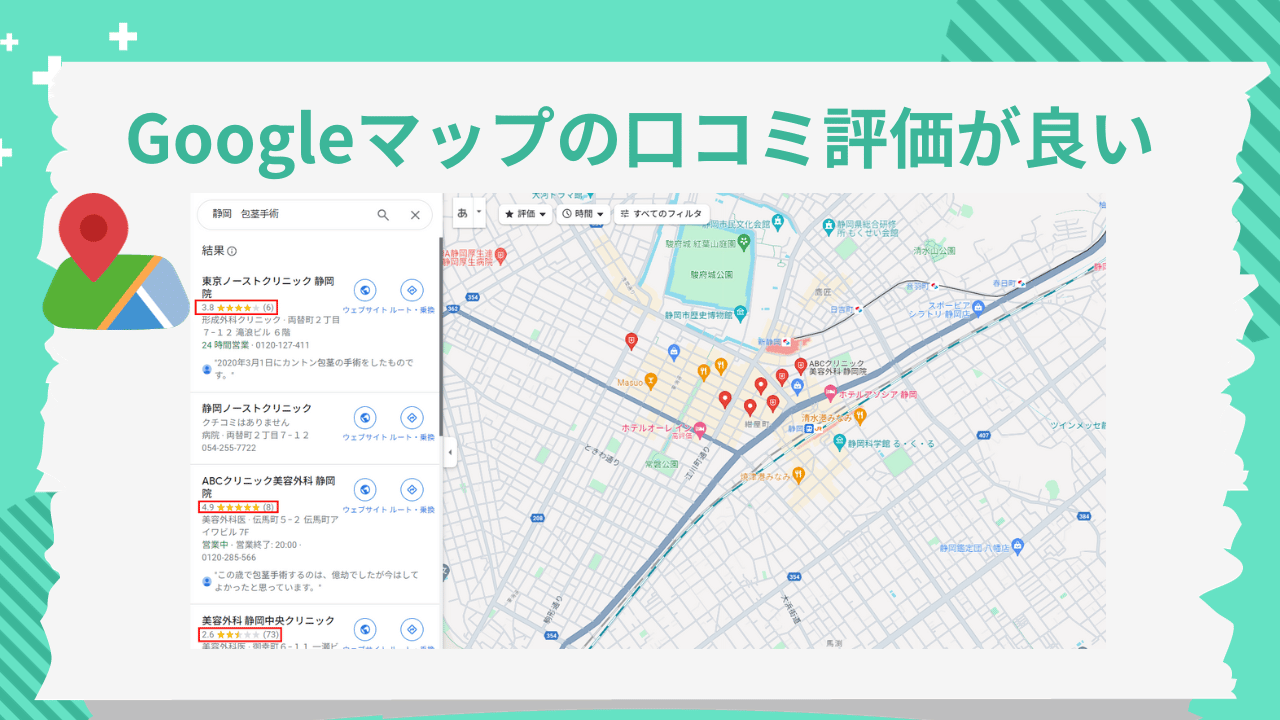This screenshot has height=720, width=1280.
Task: Click the 静岡県総合研修所もくせい会館 pin
Action: click(827, 227)
